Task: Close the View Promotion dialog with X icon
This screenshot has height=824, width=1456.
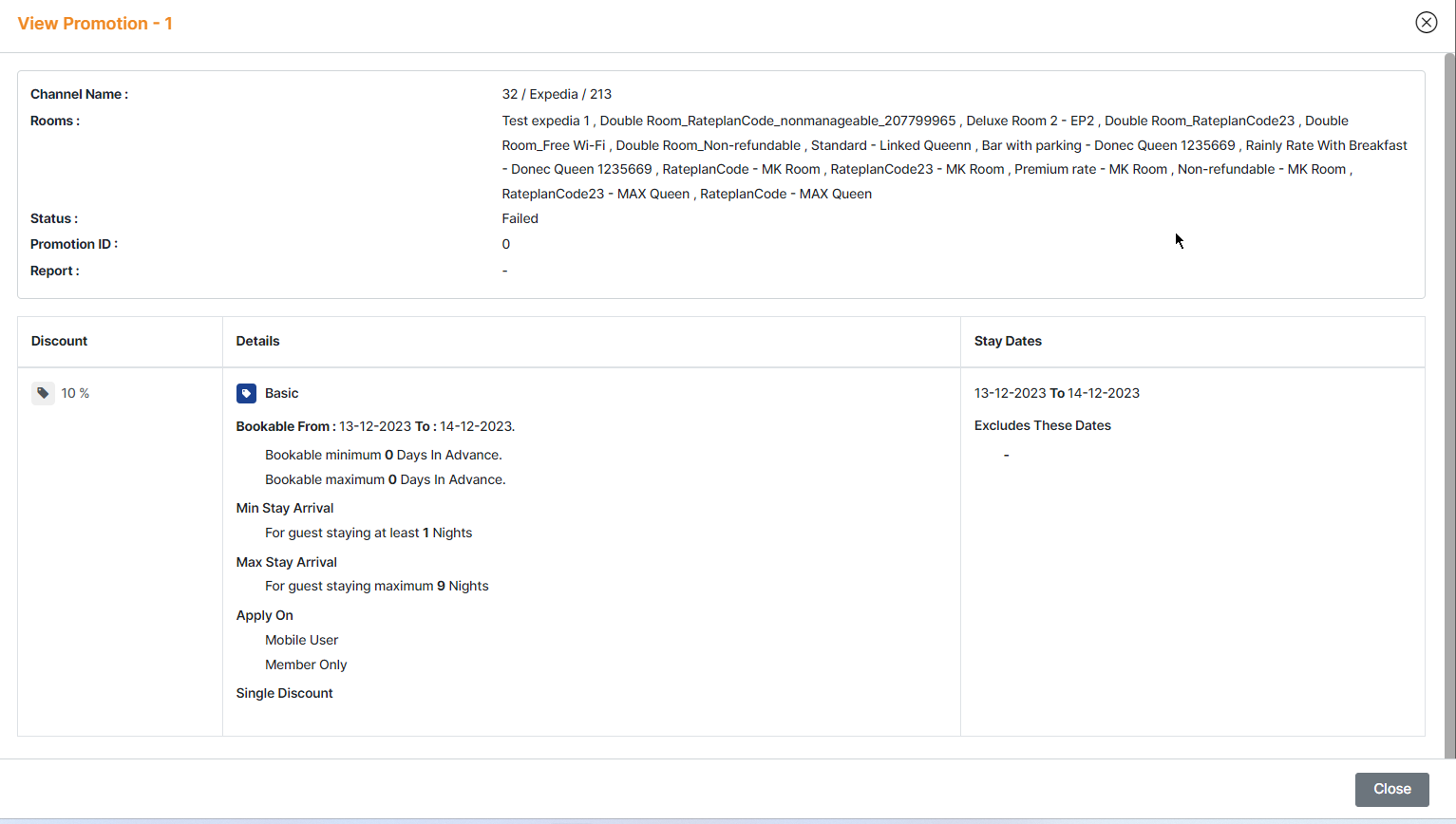Action: 1426,23
